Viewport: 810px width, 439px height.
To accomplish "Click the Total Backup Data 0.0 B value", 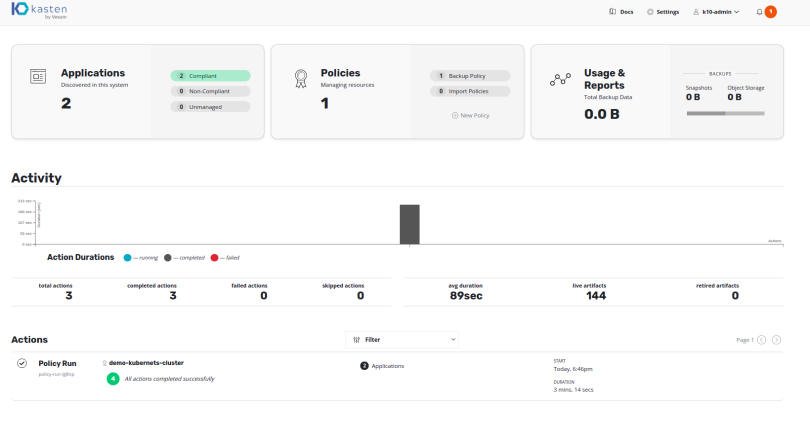I will tap(602, 114).
